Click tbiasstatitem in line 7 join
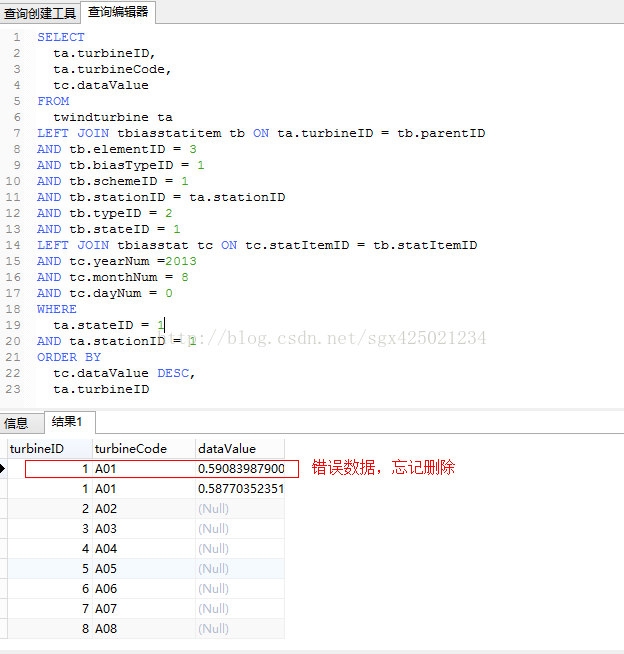This screenshot has width=624, height=654. [x=169, y=133]
